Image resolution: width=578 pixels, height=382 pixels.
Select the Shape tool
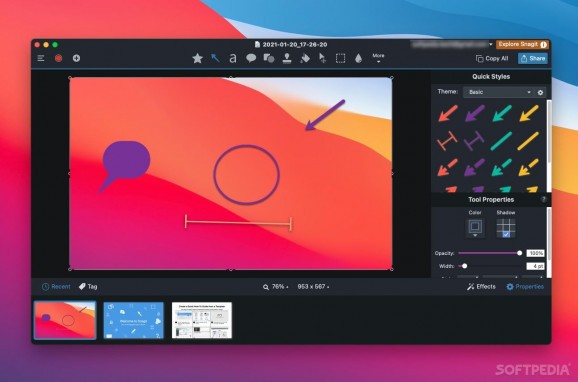(269, 58)
